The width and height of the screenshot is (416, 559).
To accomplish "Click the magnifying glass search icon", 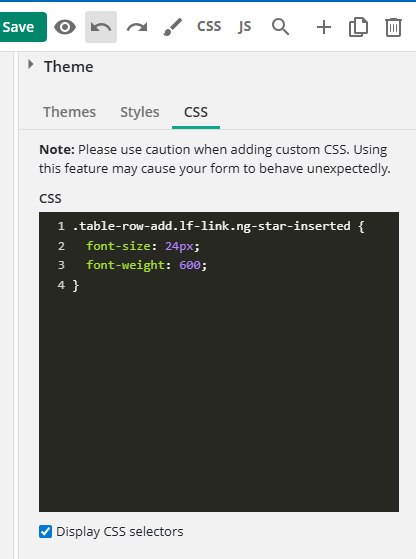I will [x=281, y=27].
